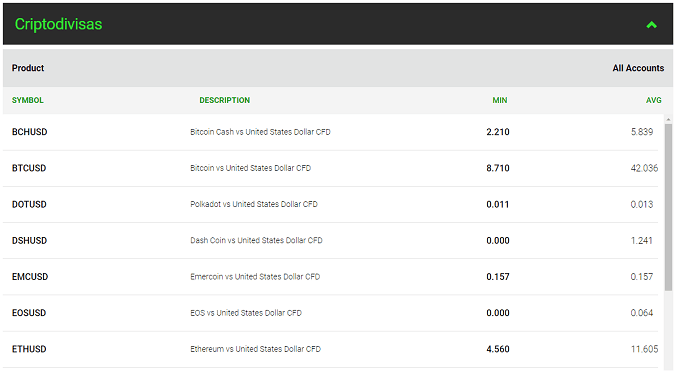Click the Criptodivisas section title
The image size is (675, 371).
[x=59, y=24]
